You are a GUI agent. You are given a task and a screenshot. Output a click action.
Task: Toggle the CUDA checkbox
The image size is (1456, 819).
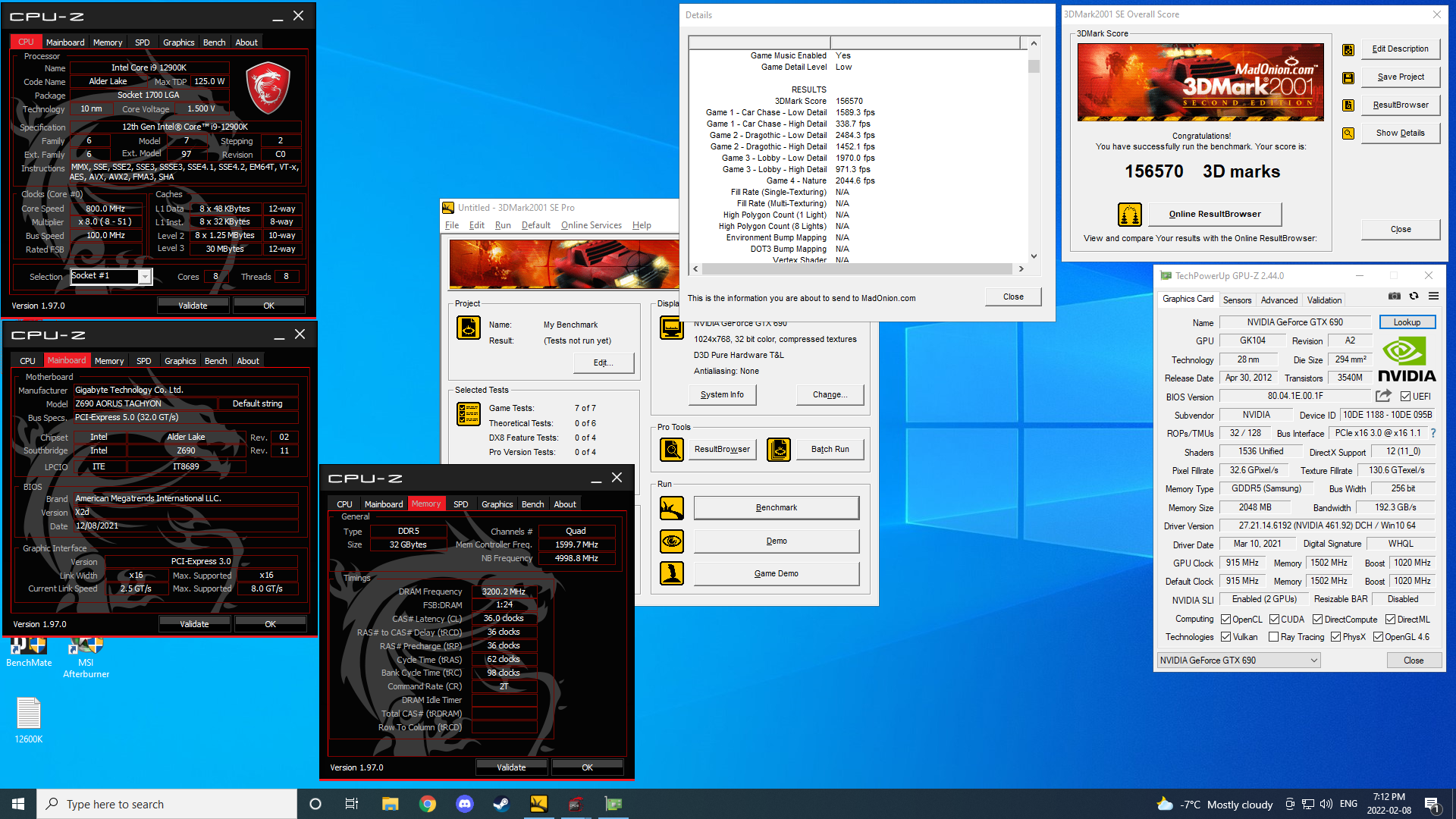point(1274,620)
